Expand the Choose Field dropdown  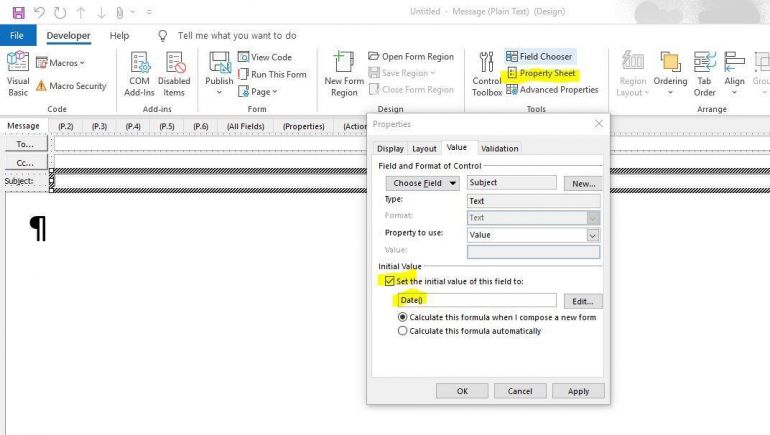tap(425, 183)
